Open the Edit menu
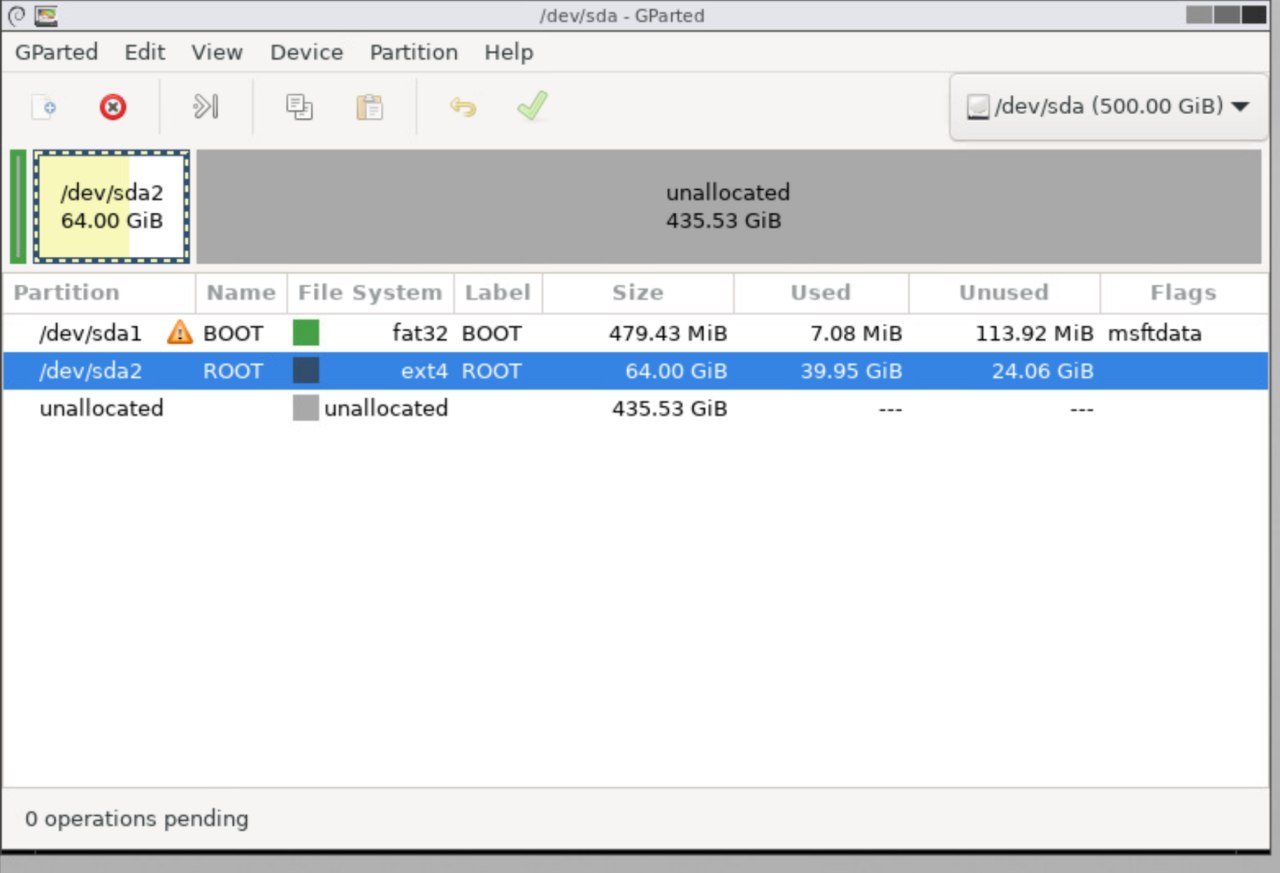Image resolution: width=1280 pixels, height=873 pixels. [x=145, y=52]
